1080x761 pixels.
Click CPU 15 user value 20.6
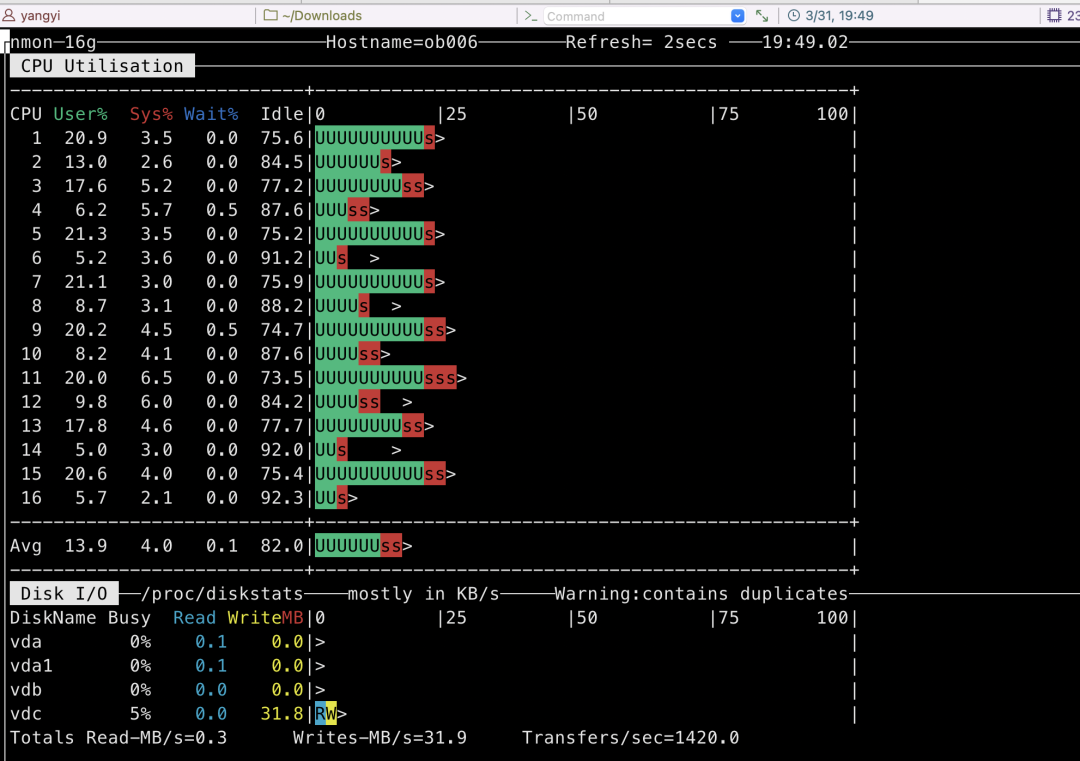(x=86, y=474)
